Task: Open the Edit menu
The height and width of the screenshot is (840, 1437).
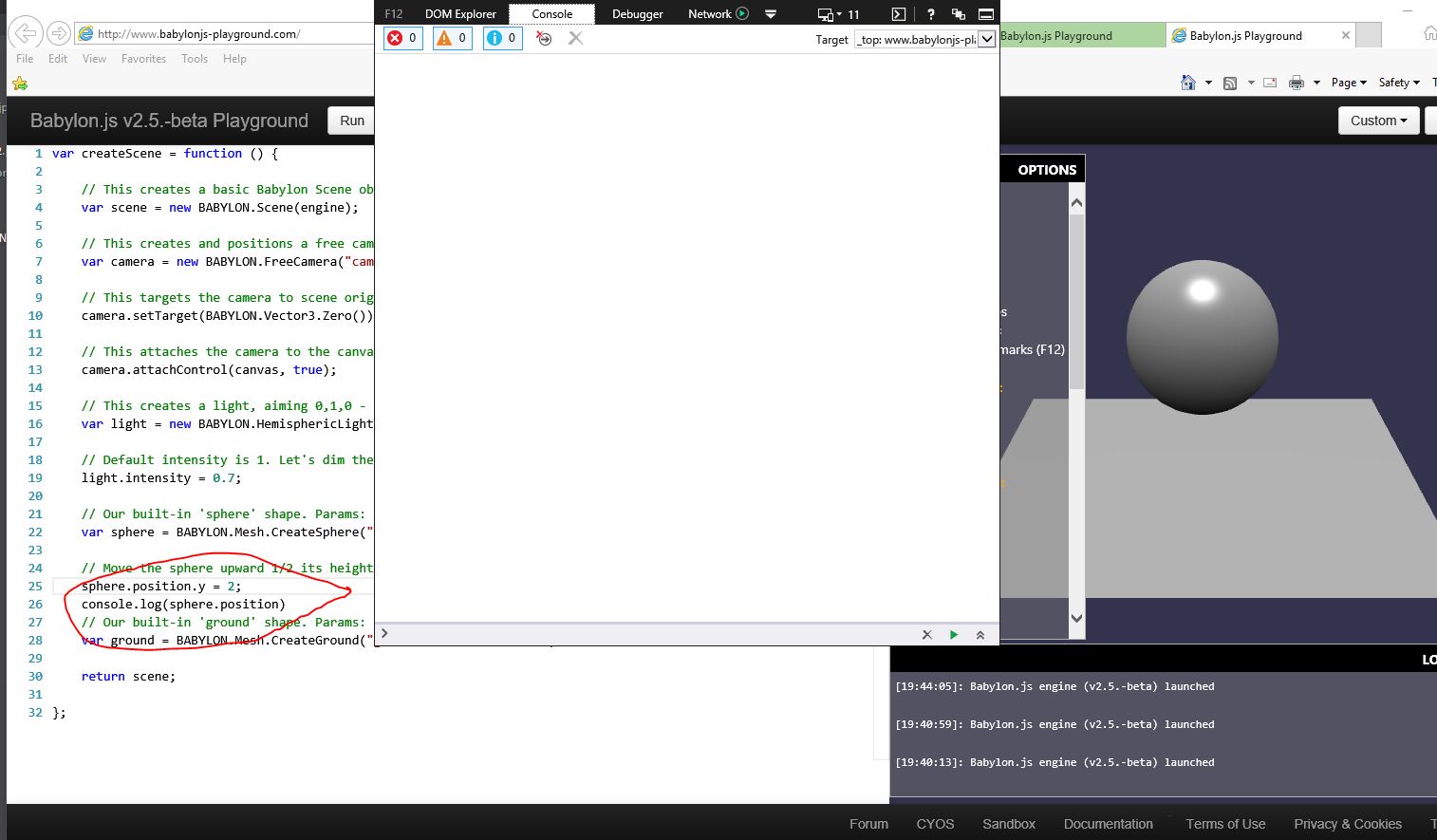Action: point(58,59)
